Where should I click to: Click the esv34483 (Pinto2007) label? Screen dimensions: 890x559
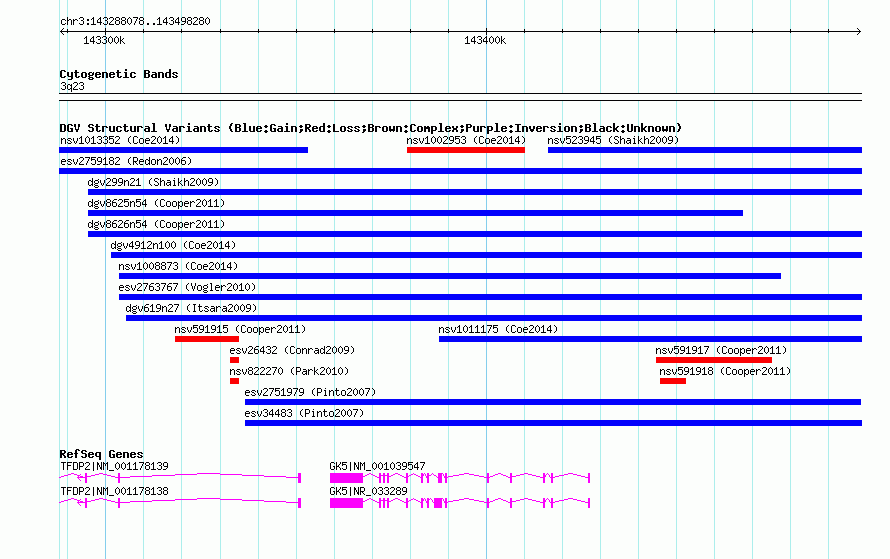click(x=304, y=413)
